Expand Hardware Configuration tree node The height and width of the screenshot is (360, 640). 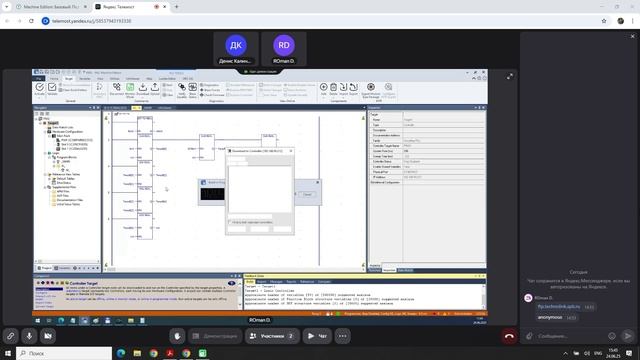[45, 132]
